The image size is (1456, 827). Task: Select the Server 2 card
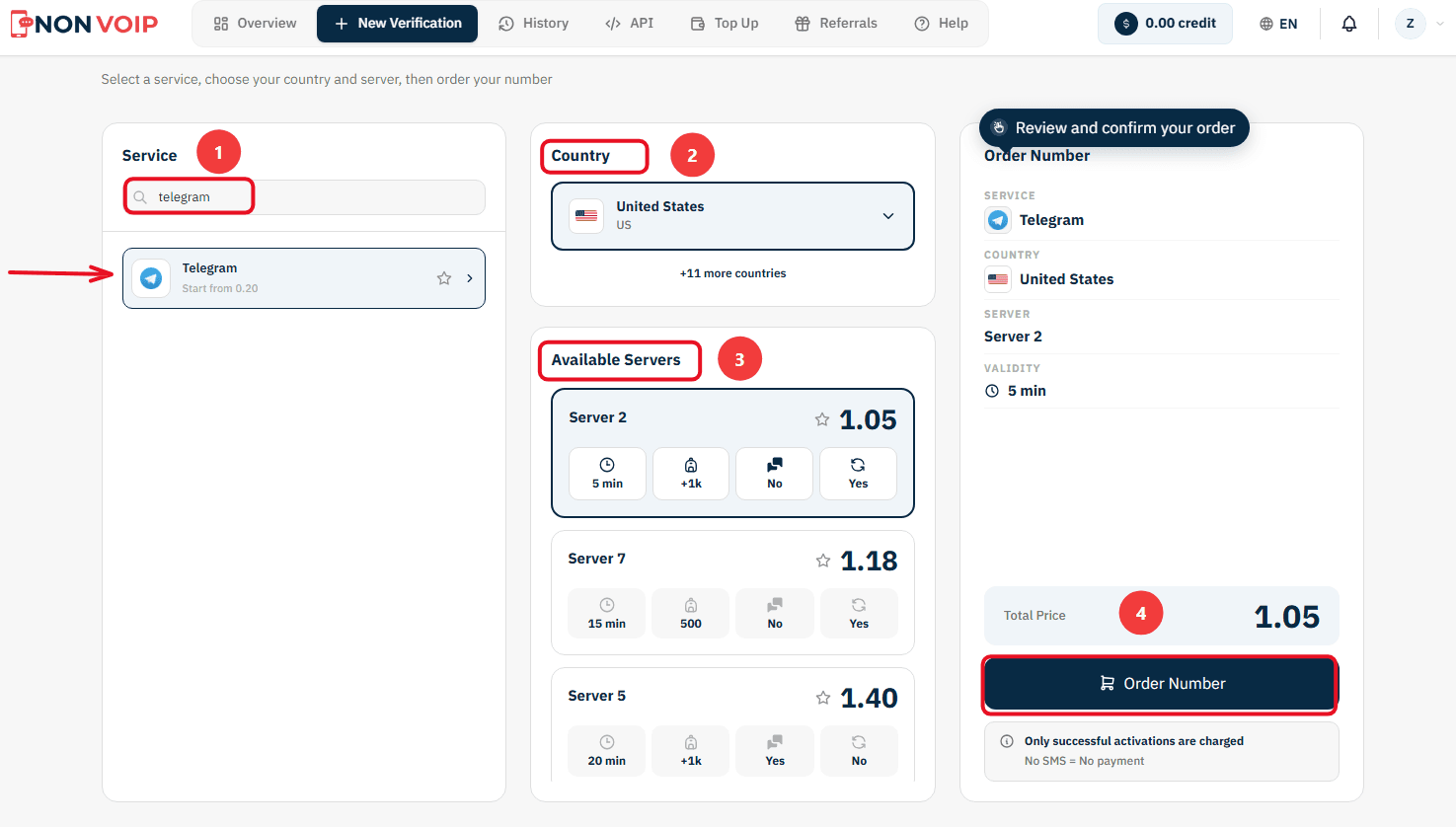coord(732,453)
